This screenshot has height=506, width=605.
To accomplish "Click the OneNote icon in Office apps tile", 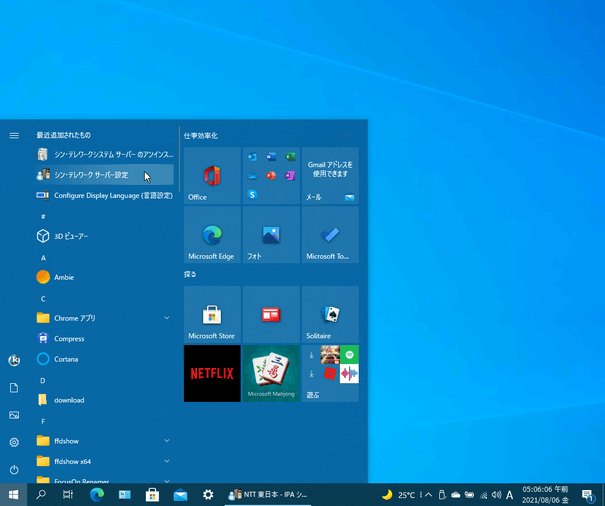I will click(290, 176).
